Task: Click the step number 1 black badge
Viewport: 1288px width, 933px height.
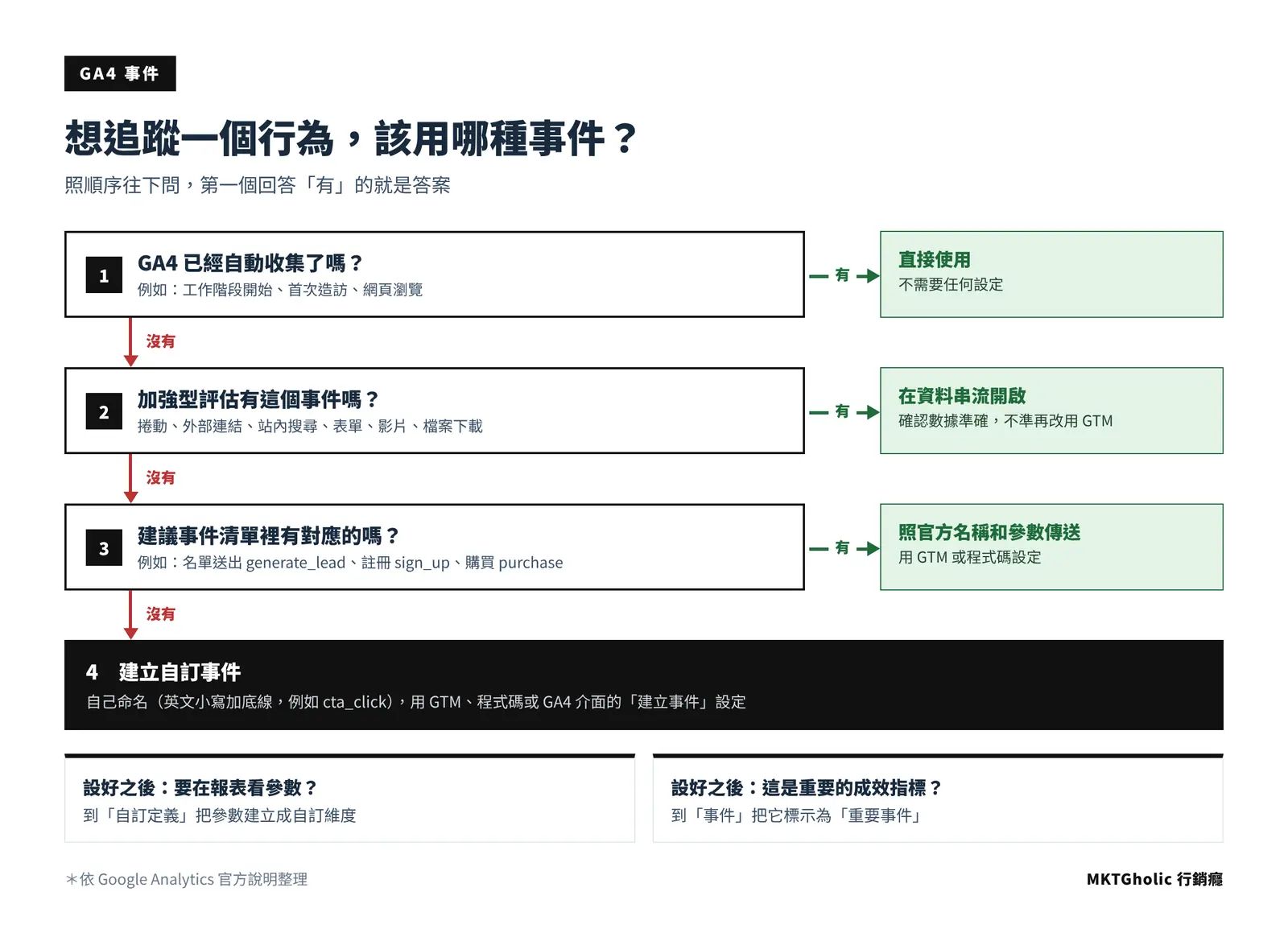Action: coord(104,275)
